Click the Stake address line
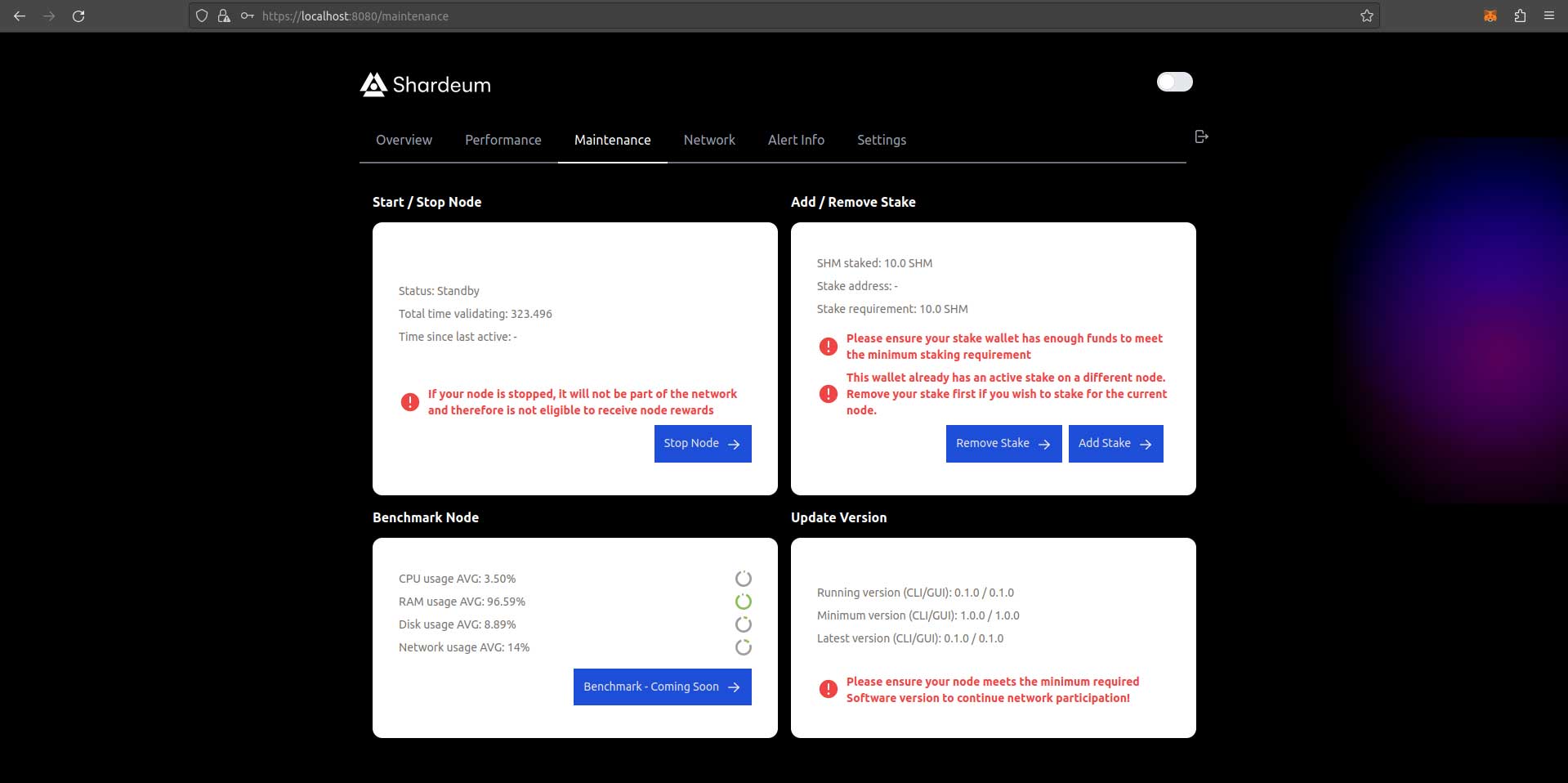Image resolution: width=1568 pixels, height=783 pixels. point(857,286)
